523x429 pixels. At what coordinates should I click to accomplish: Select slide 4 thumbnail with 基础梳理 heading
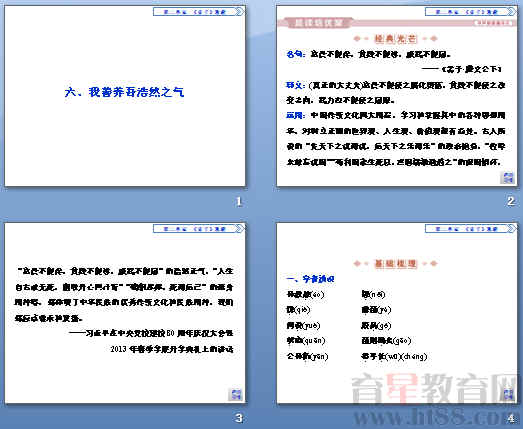pyautogui.click(x=397, y=313)
